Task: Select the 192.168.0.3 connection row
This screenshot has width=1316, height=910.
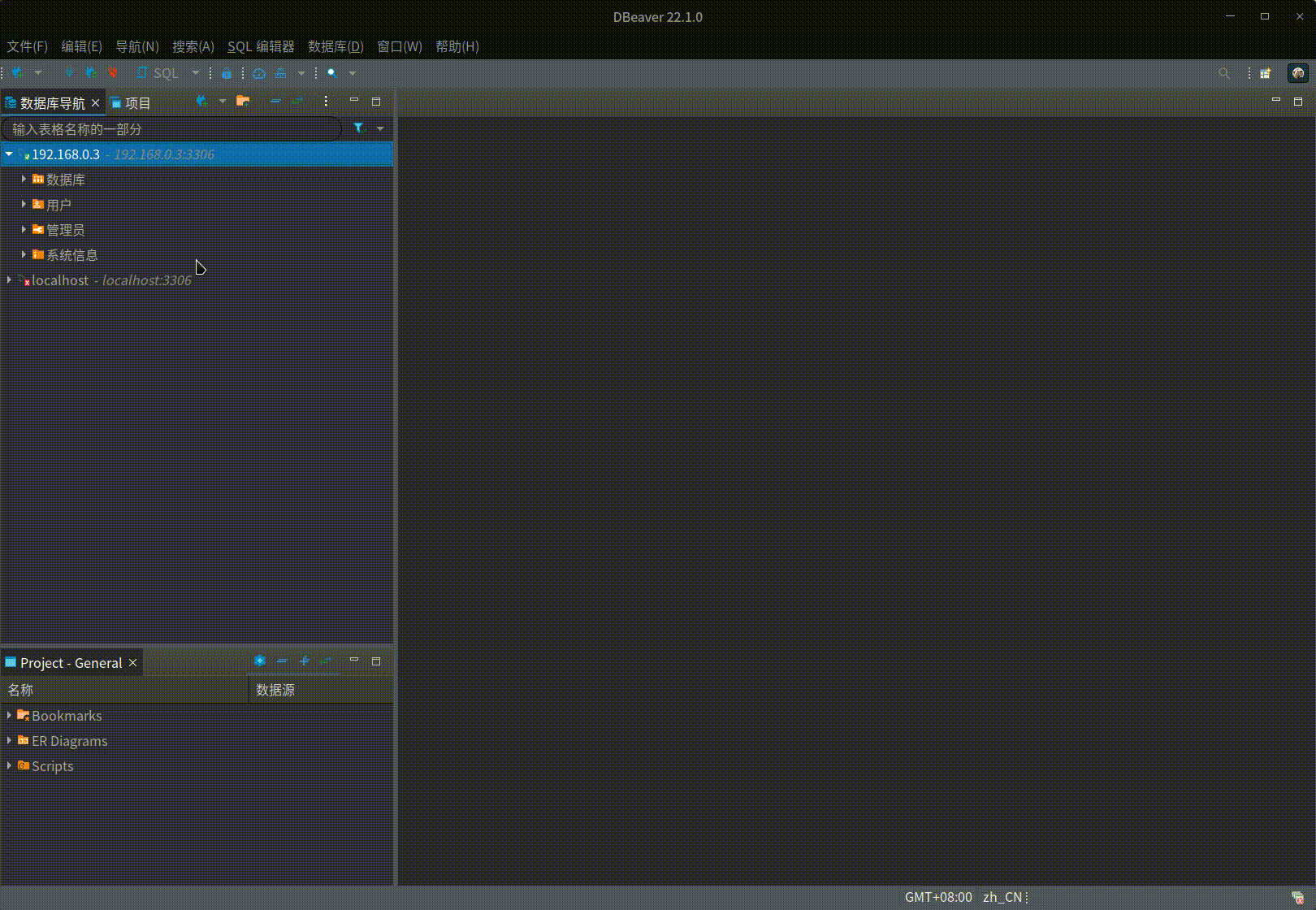Action: coord(197,154)
